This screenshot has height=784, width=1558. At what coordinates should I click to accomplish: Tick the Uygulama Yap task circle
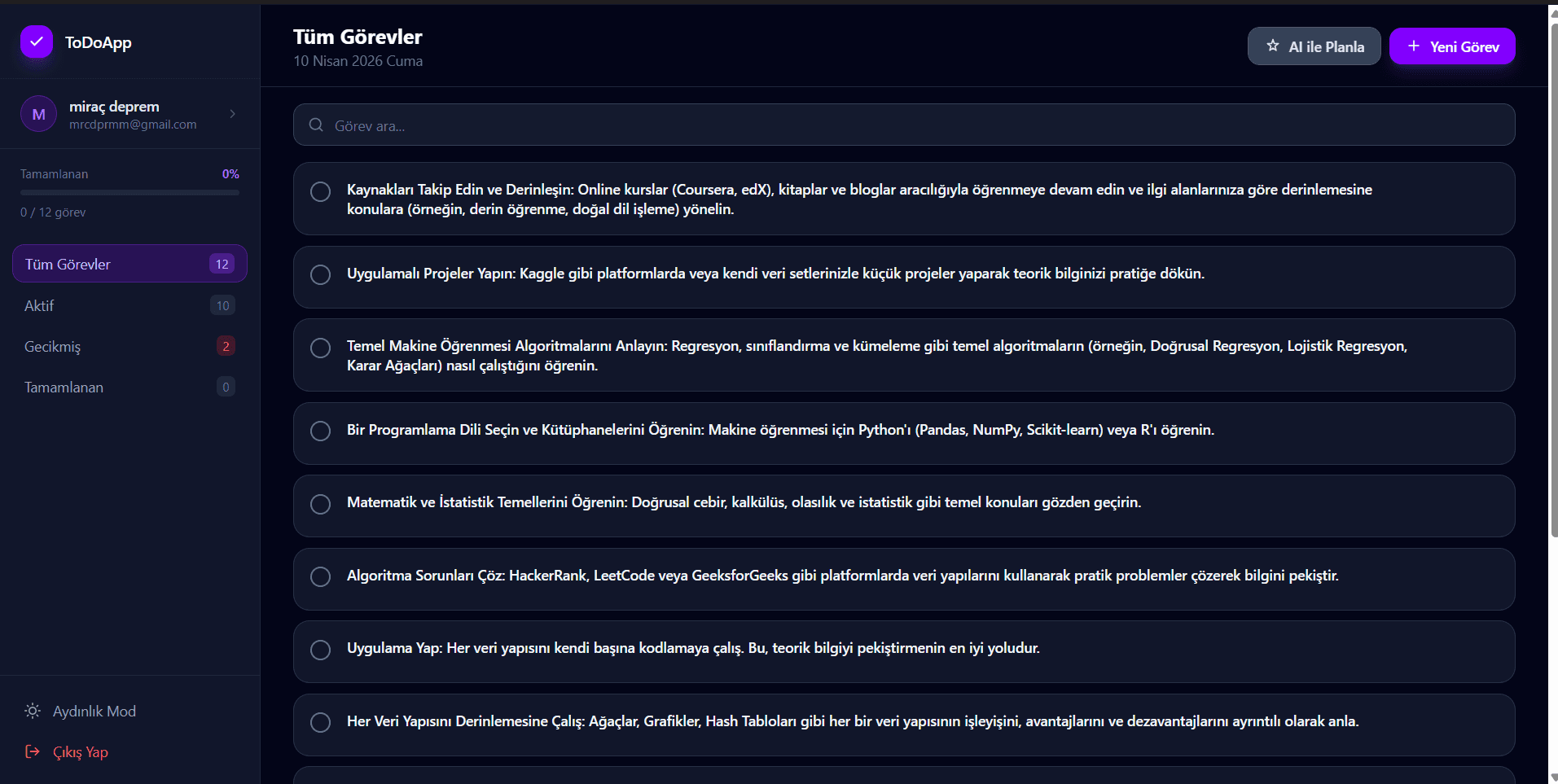pyautogui.click(x=321, y=650)
